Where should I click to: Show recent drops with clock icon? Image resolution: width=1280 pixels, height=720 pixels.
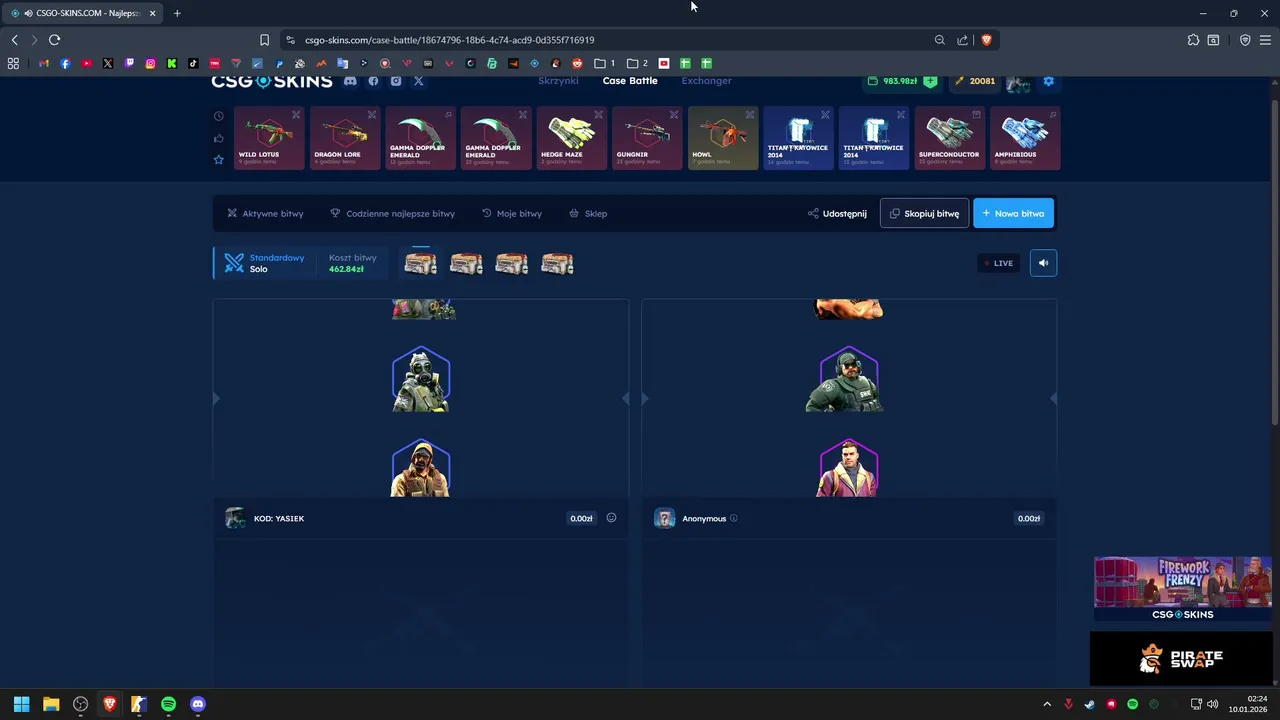218,115
